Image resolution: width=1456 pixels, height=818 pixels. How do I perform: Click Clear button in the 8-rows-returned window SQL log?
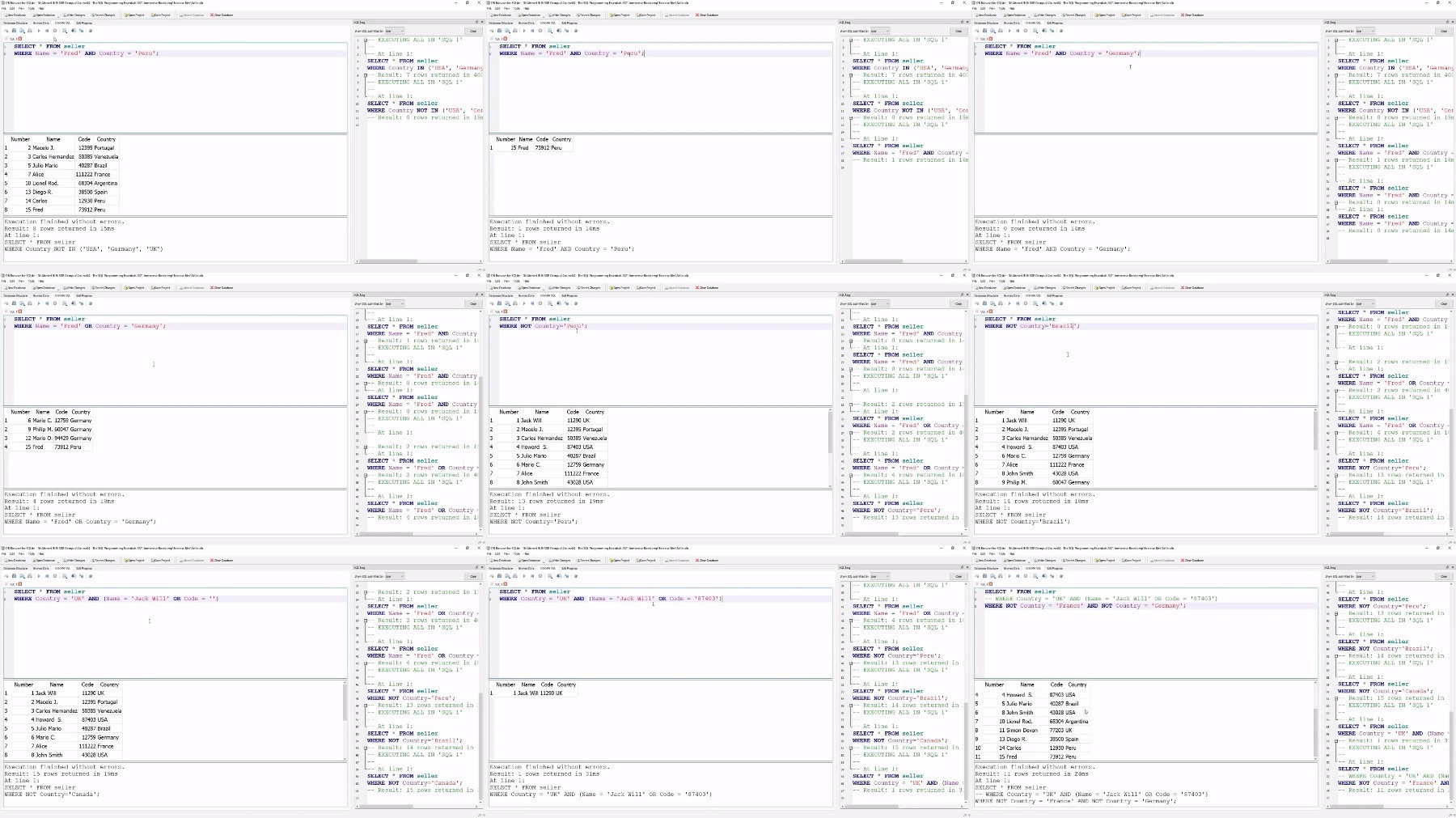[473, 31]
